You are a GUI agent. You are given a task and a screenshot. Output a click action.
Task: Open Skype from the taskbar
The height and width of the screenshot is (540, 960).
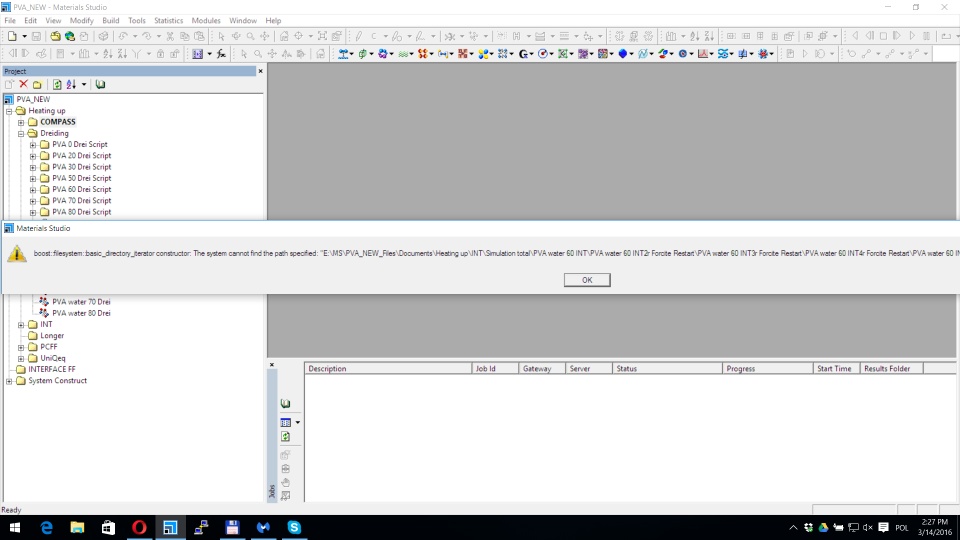[x=294, y=527]
